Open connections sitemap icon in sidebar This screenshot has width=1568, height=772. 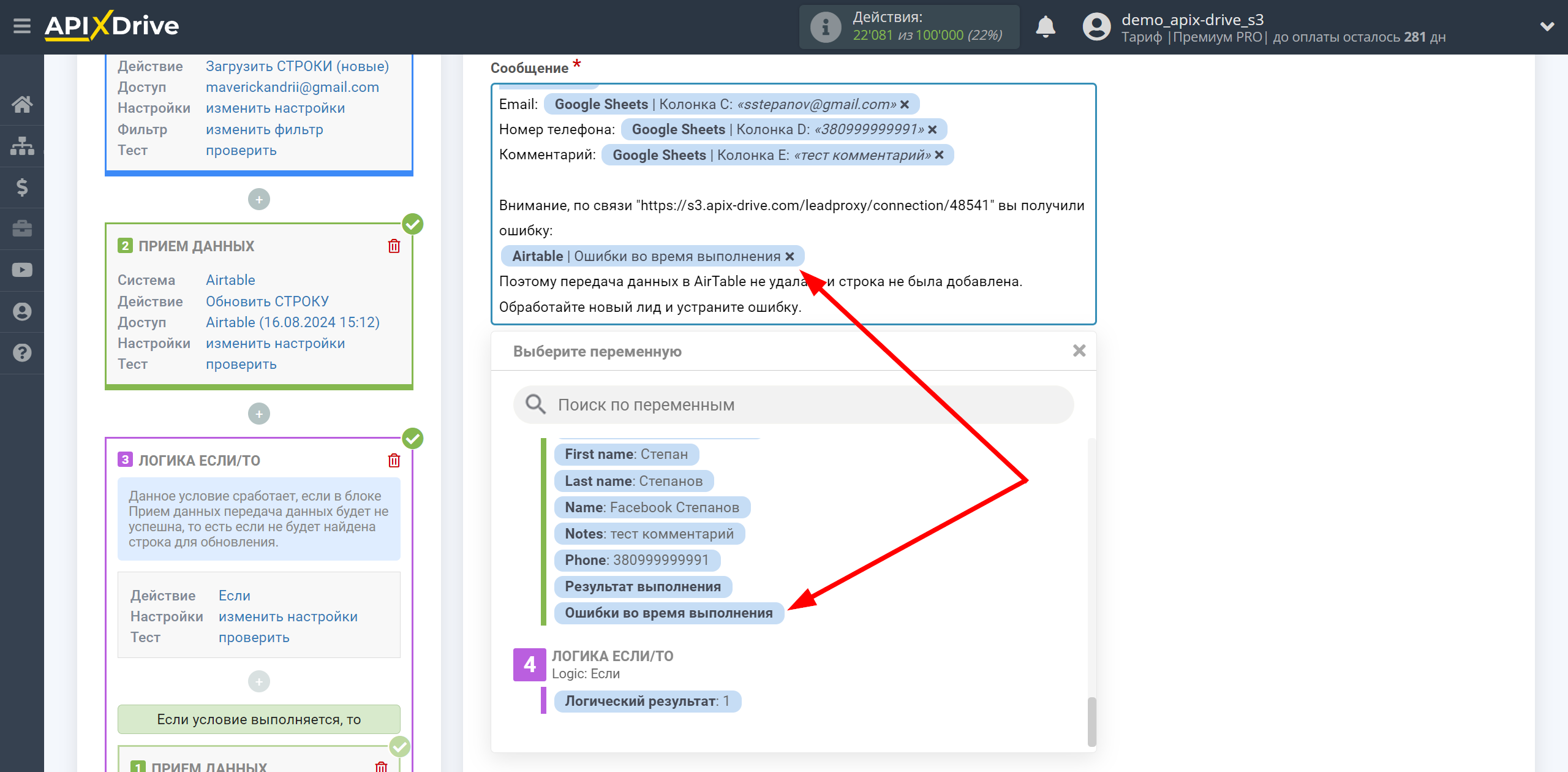point(22,146)
